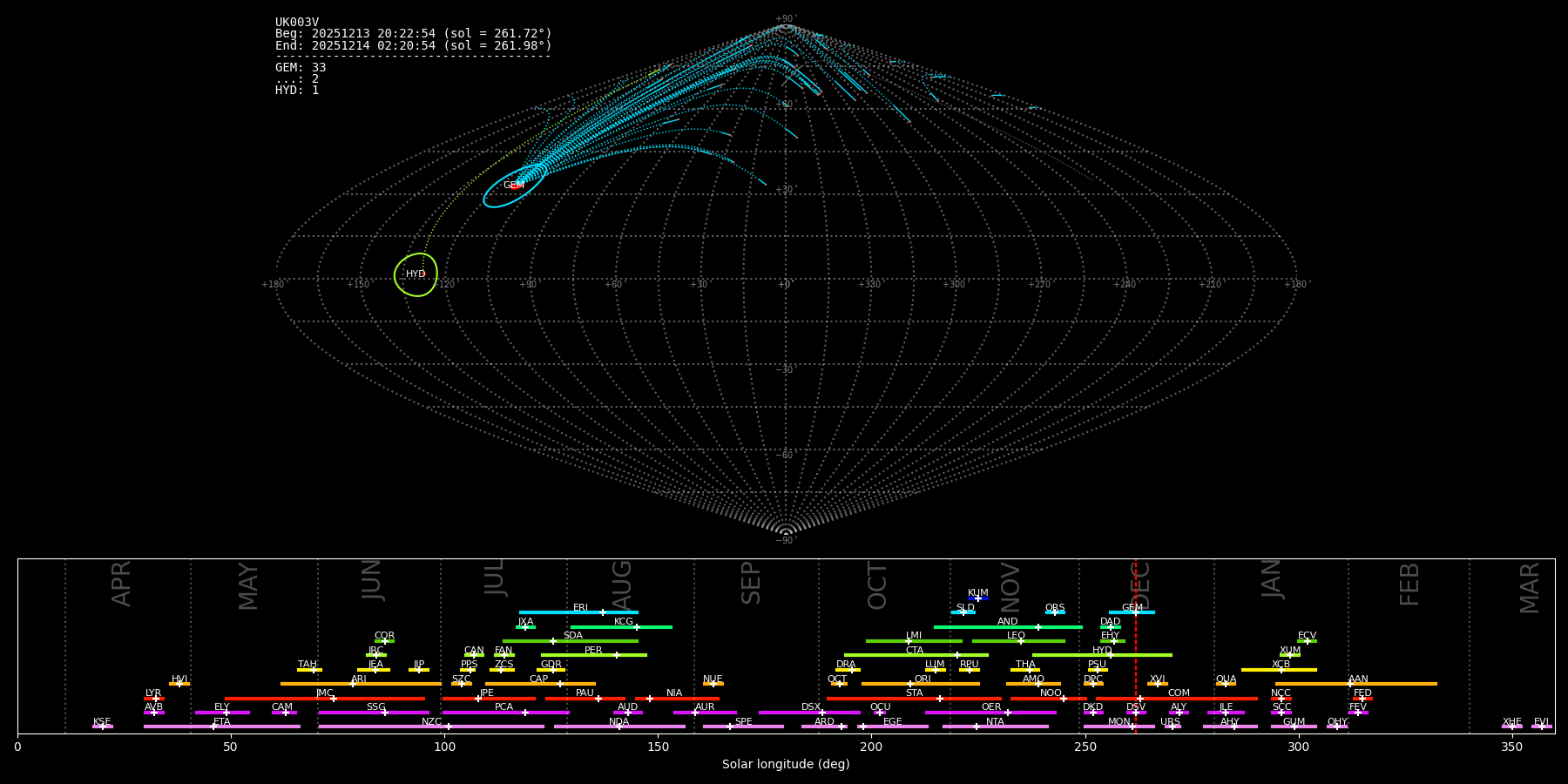Click the 250 tick on longitude axis

pos(1085,747)
